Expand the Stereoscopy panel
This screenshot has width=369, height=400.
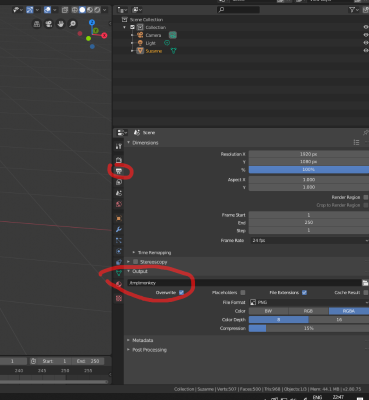(128, 262)
